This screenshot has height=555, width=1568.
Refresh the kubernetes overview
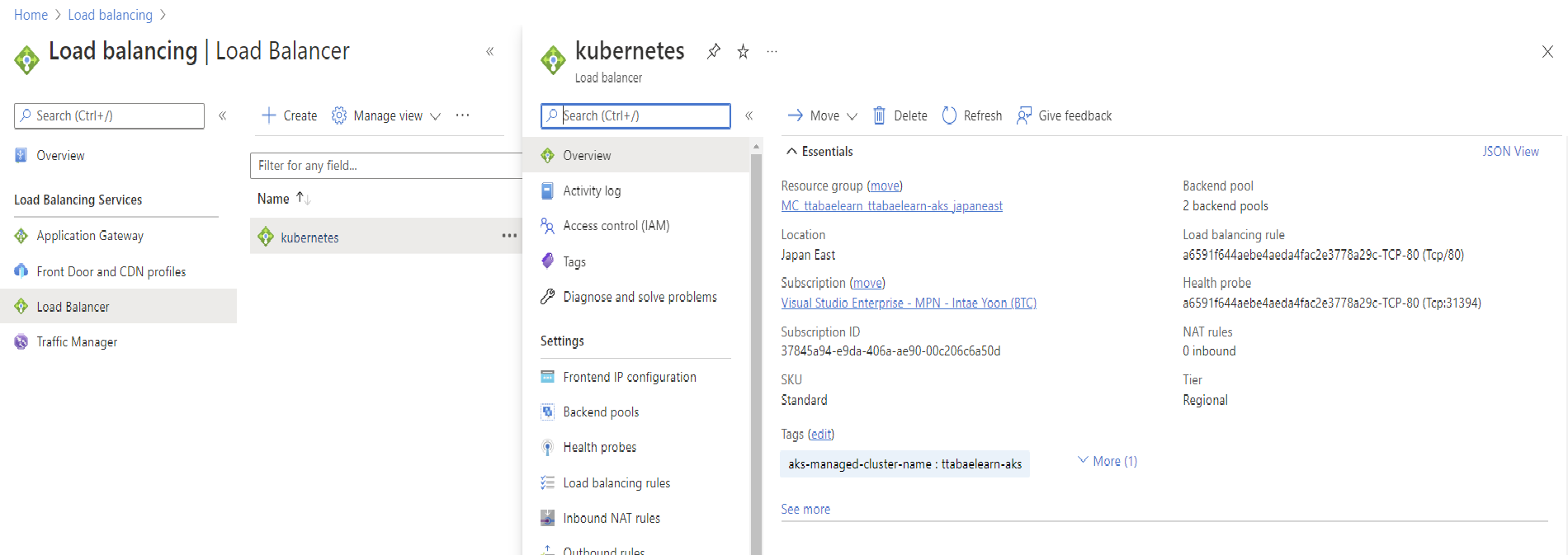click(x=972, y=115)
